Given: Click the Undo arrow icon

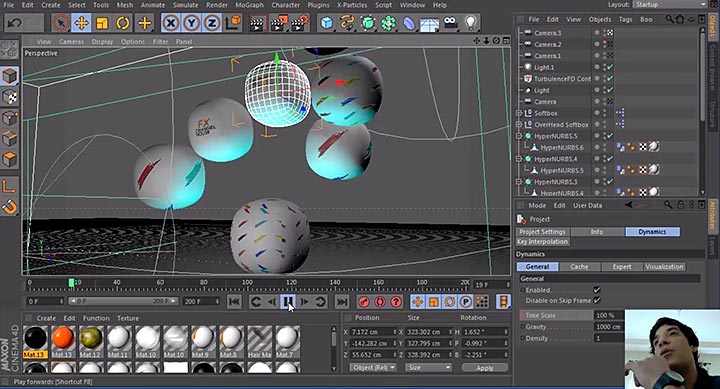Looking at the screenshot, I should click(x=14, y=23).
